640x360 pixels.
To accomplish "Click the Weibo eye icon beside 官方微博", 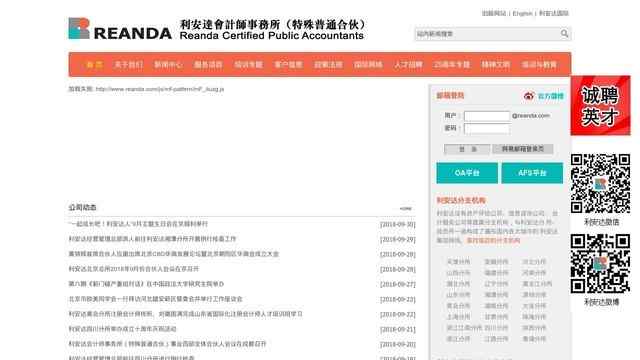I will [529, 96].
